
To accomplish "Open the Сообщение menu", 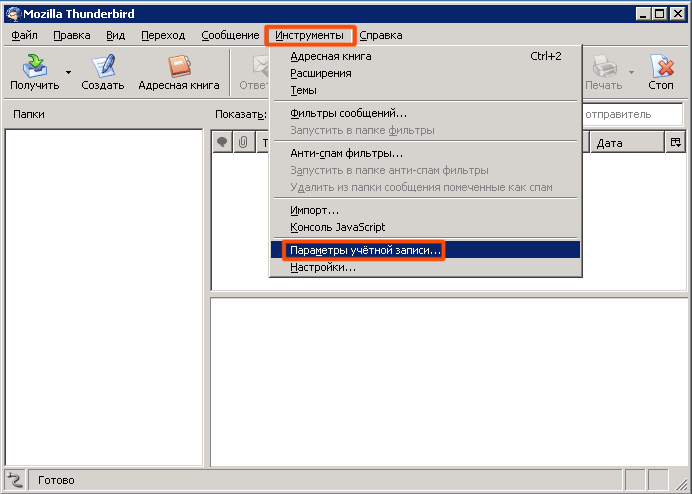I will click(x=230, y=35).
